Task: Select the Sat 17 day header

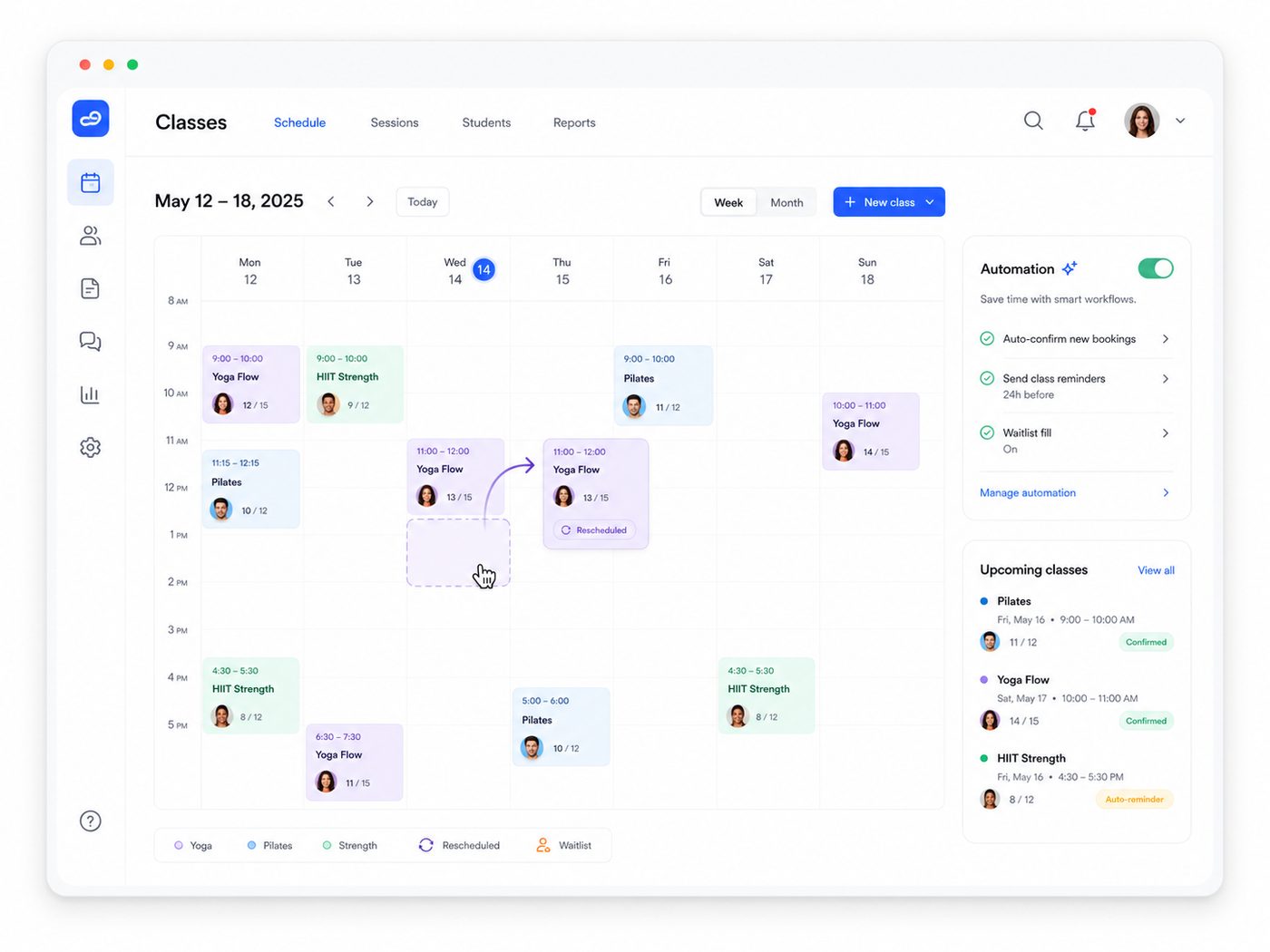Action: (x=767, y=270)
